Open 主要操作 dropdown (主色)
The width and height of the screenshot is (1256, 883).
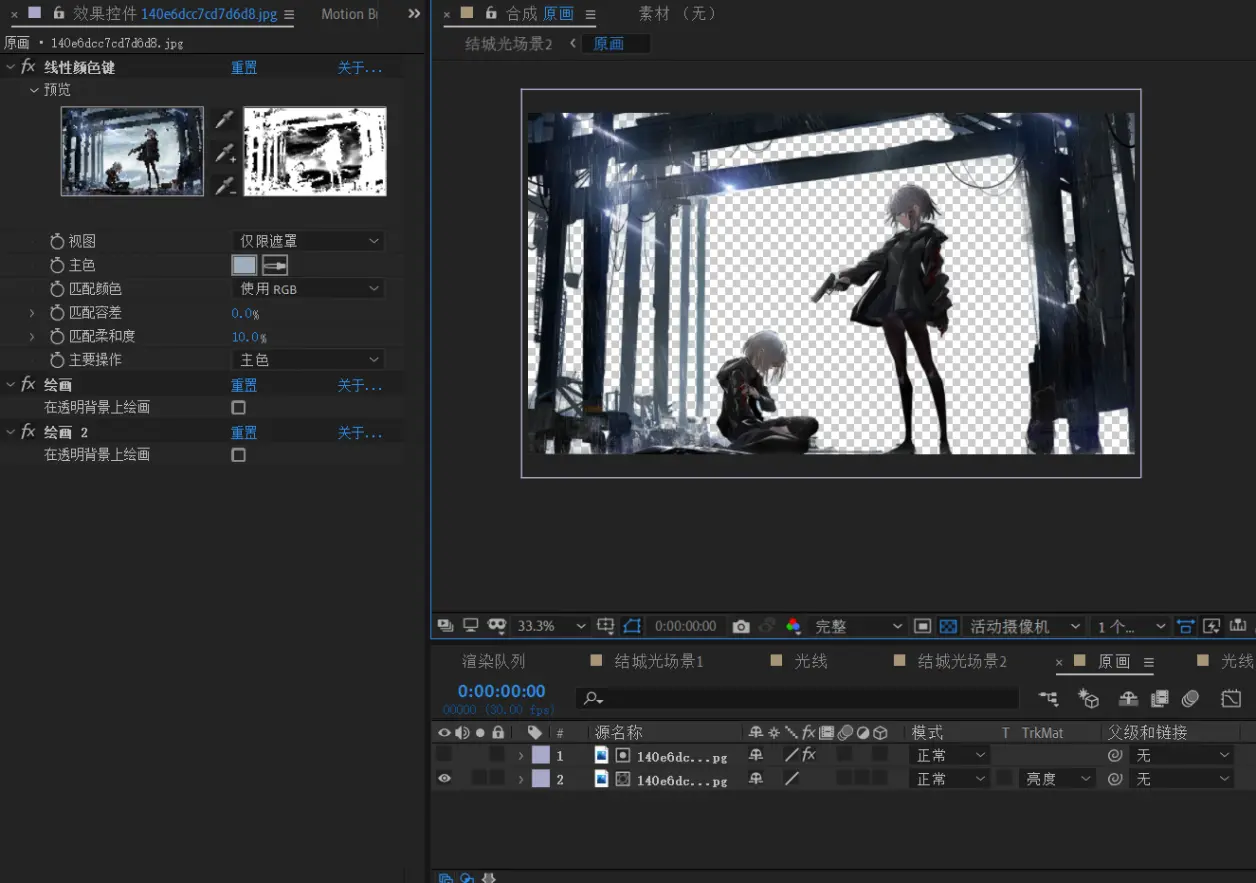[x=308, y=360]
